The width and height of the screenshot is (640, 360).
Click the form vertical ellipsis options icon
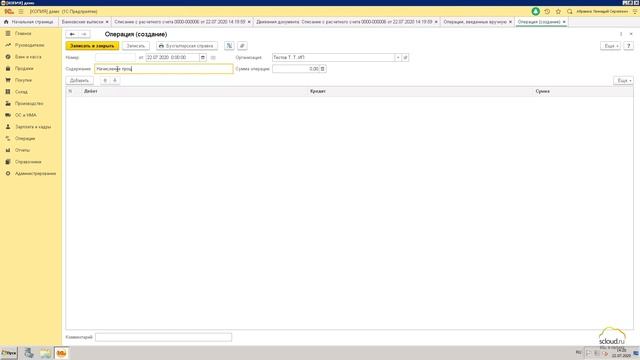(x=621, y=34)
